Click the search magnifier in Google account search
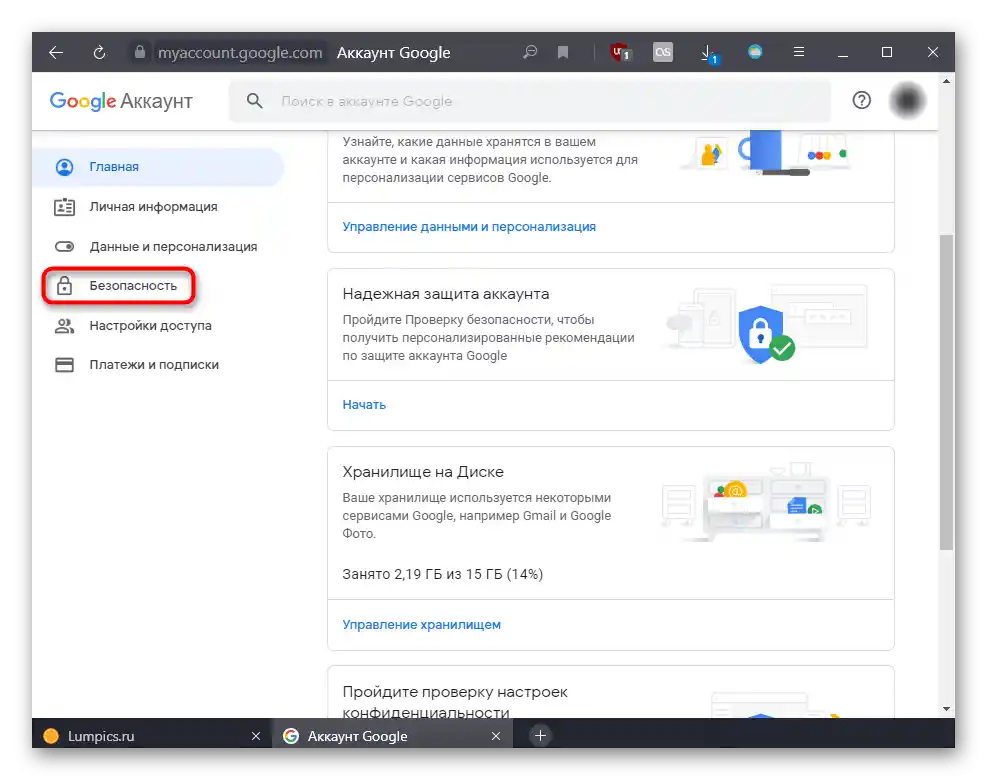The width and height of the screenshot is (987, 780). coord(254,101)
